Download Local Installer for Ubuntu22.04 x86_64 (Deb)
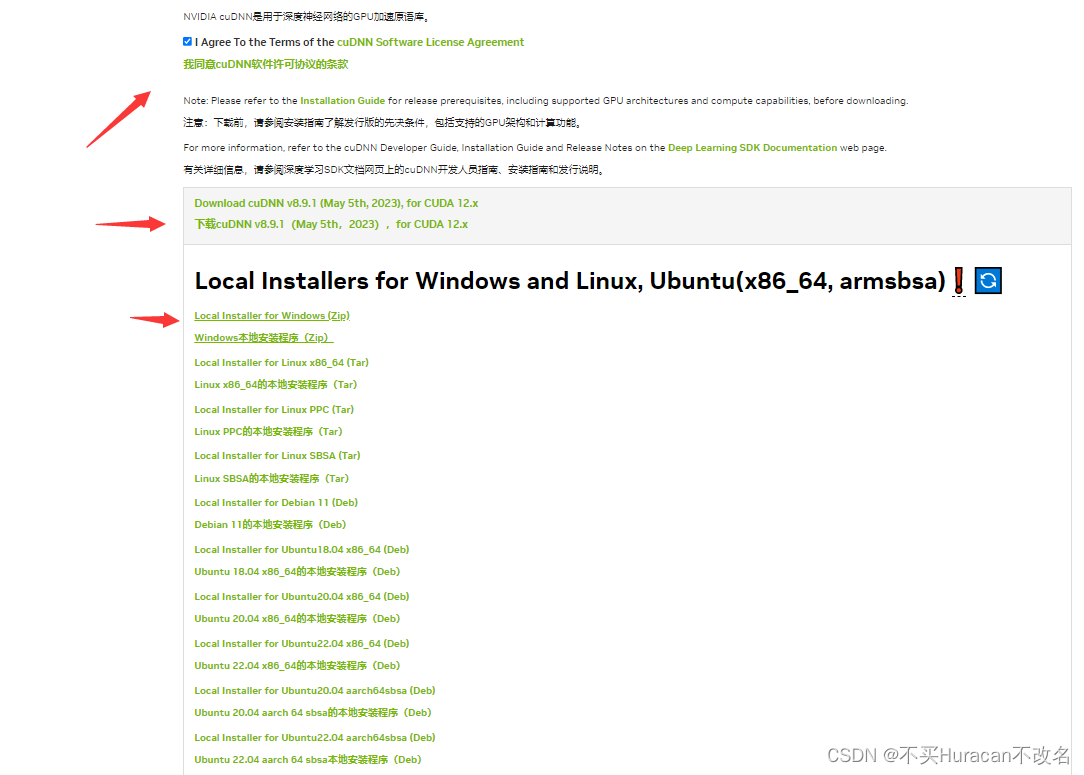The height and width of the screenshot is (775, 1084). [301, 644]
